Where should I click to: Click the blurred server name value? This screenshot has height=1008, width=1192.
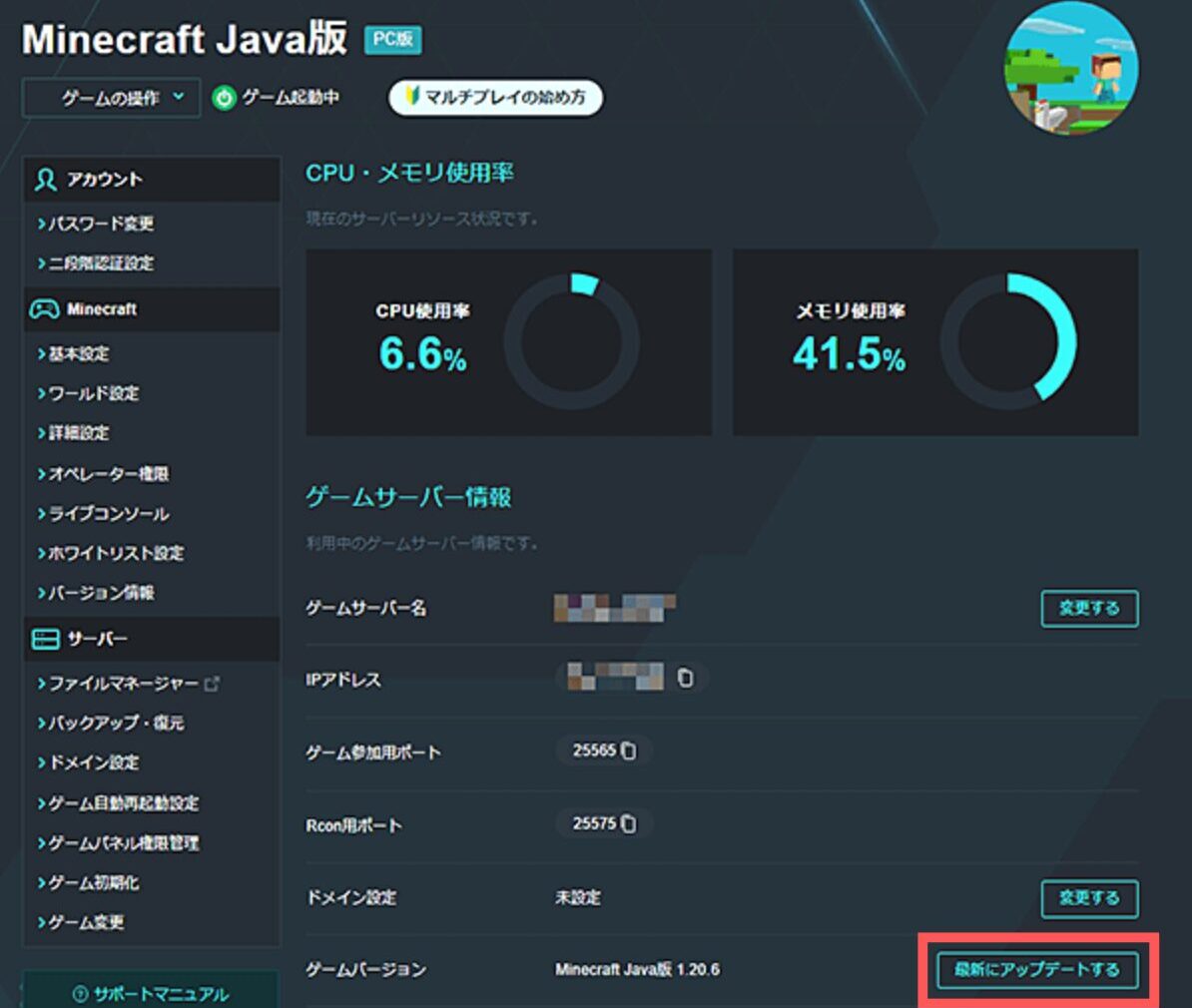(x=614, y=608)
